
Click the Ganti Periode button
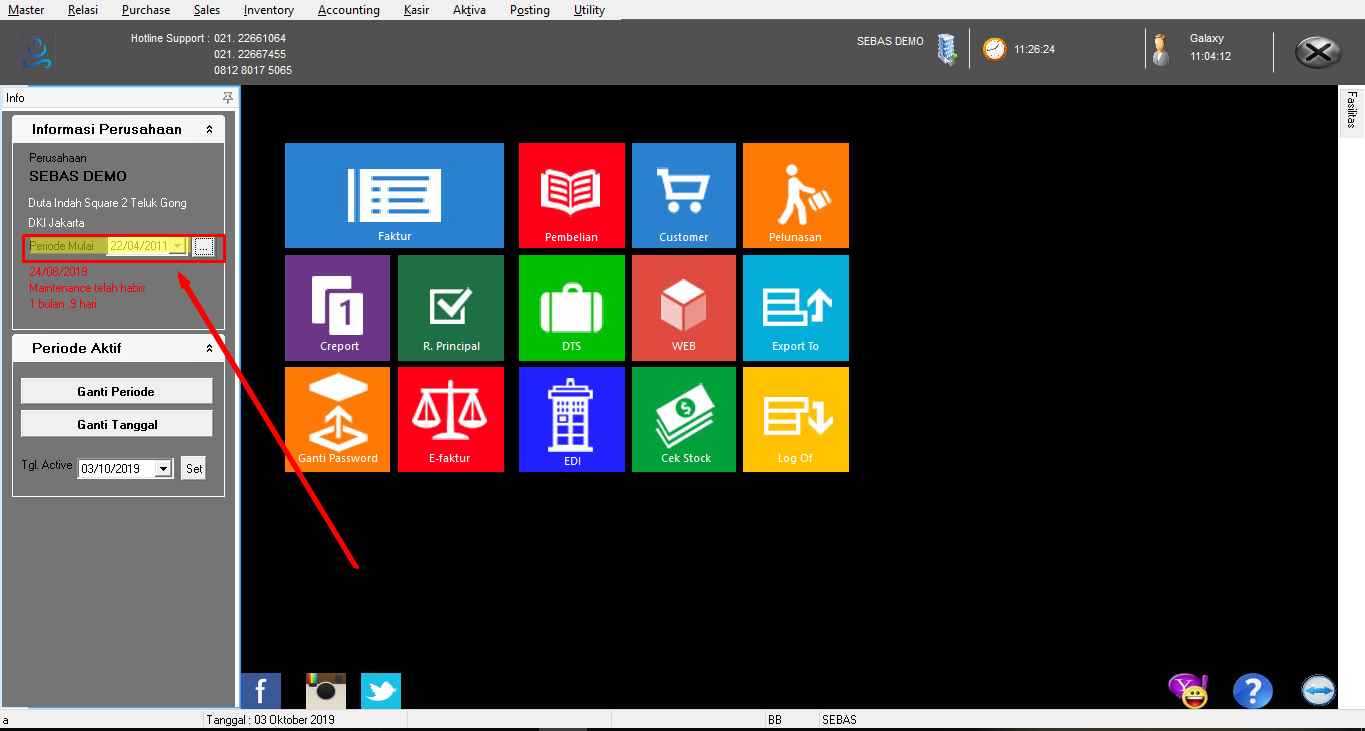click(x=116, y=391)
